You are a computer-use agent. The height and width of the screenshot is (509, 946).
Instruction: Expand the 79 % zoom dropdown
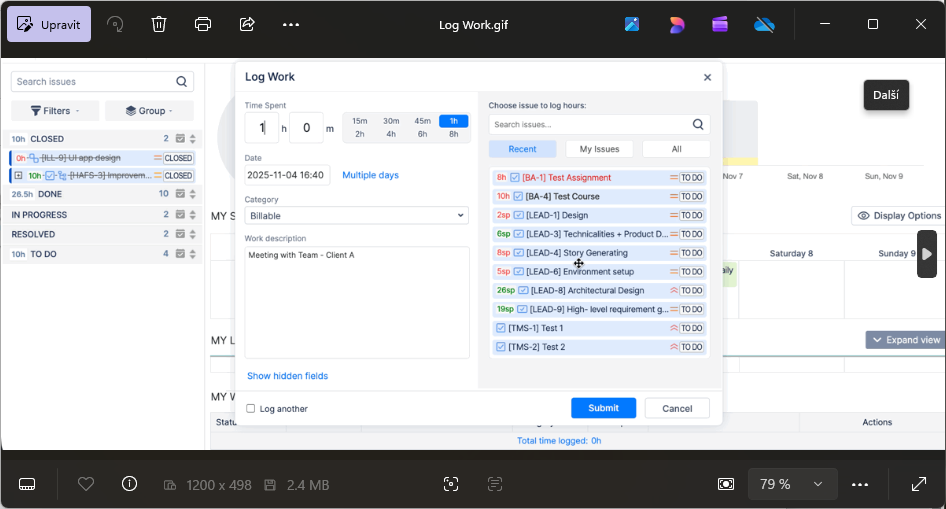(x=817, y=484)
